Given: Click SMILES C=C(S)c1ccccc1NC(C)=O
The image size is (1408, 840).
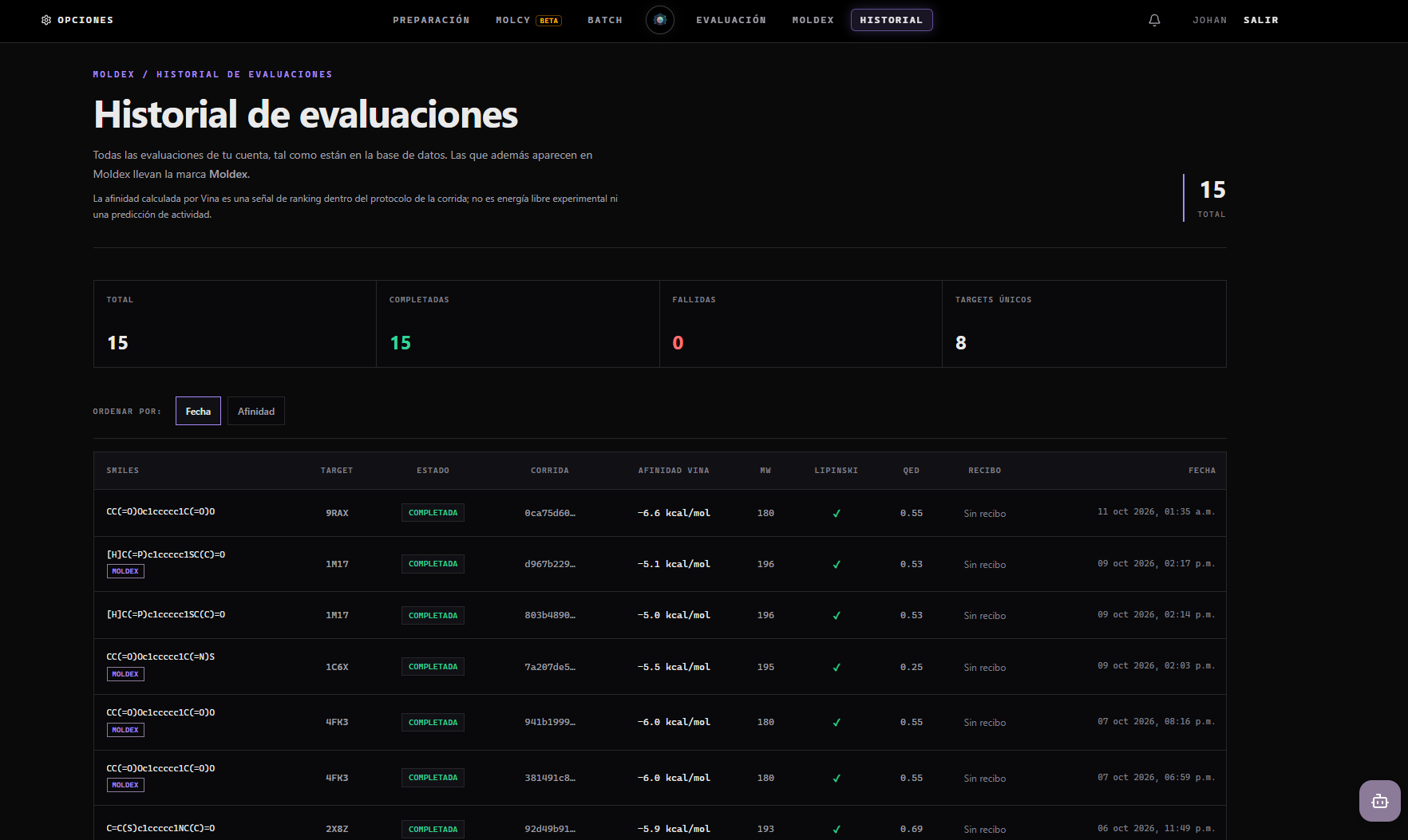Looking at the screenshot, I should 160,828.
